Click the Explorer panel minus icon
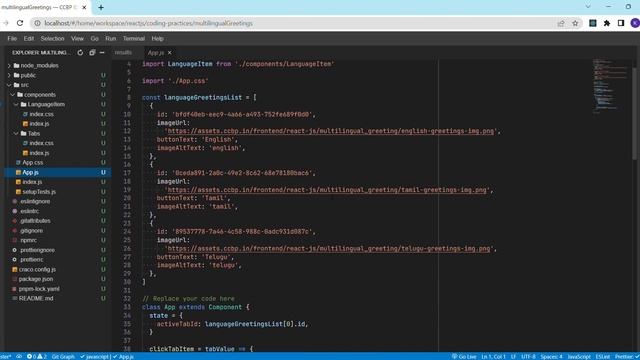 [x=102, y=53]
